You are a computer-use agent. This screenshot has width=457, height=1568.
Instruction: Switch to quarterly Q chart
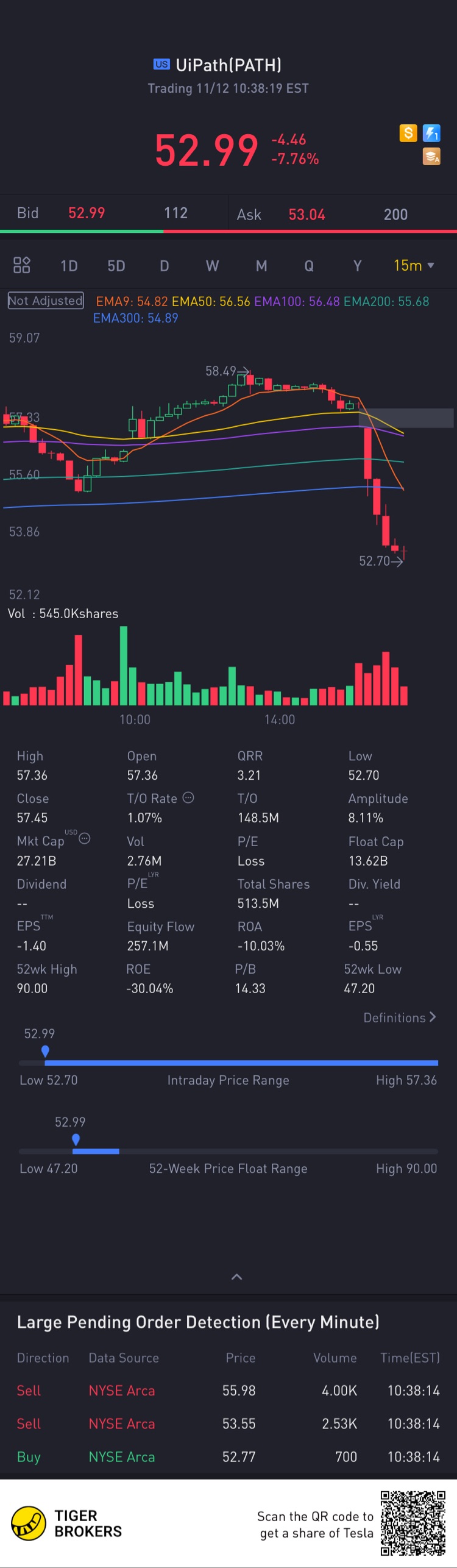click(x=309, y=266)
